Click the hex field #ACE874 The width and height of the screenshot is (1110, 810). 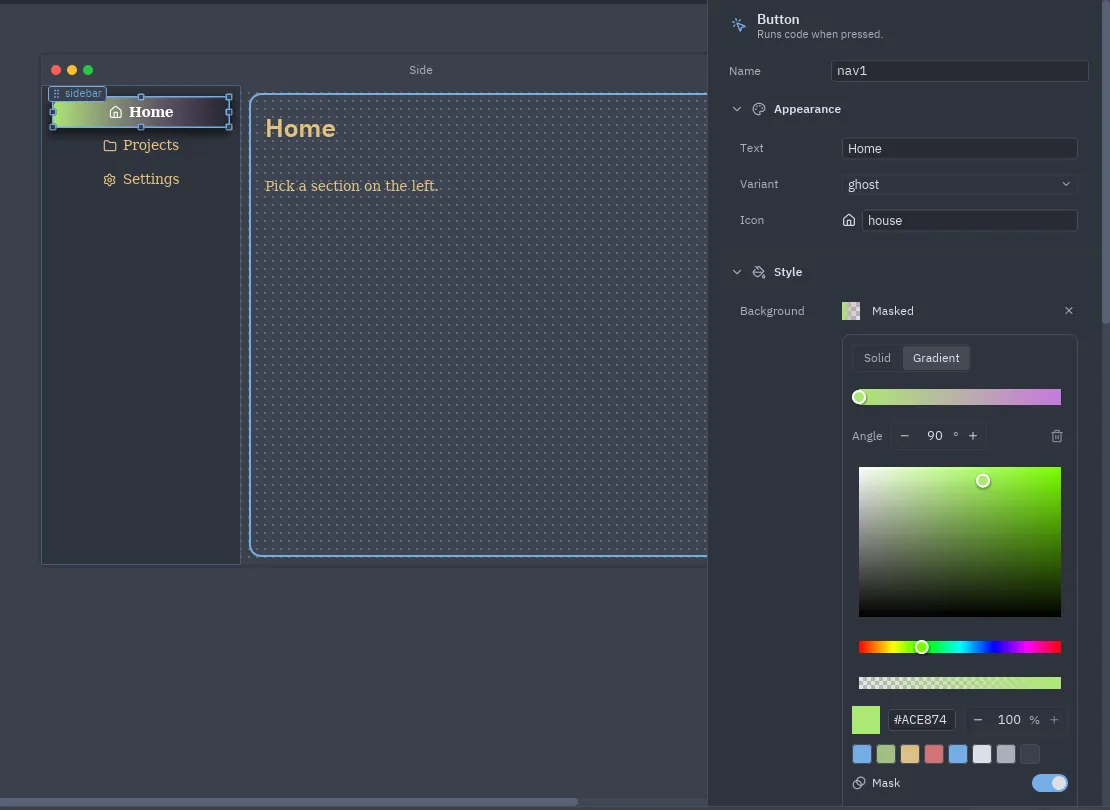coord(921,720)
